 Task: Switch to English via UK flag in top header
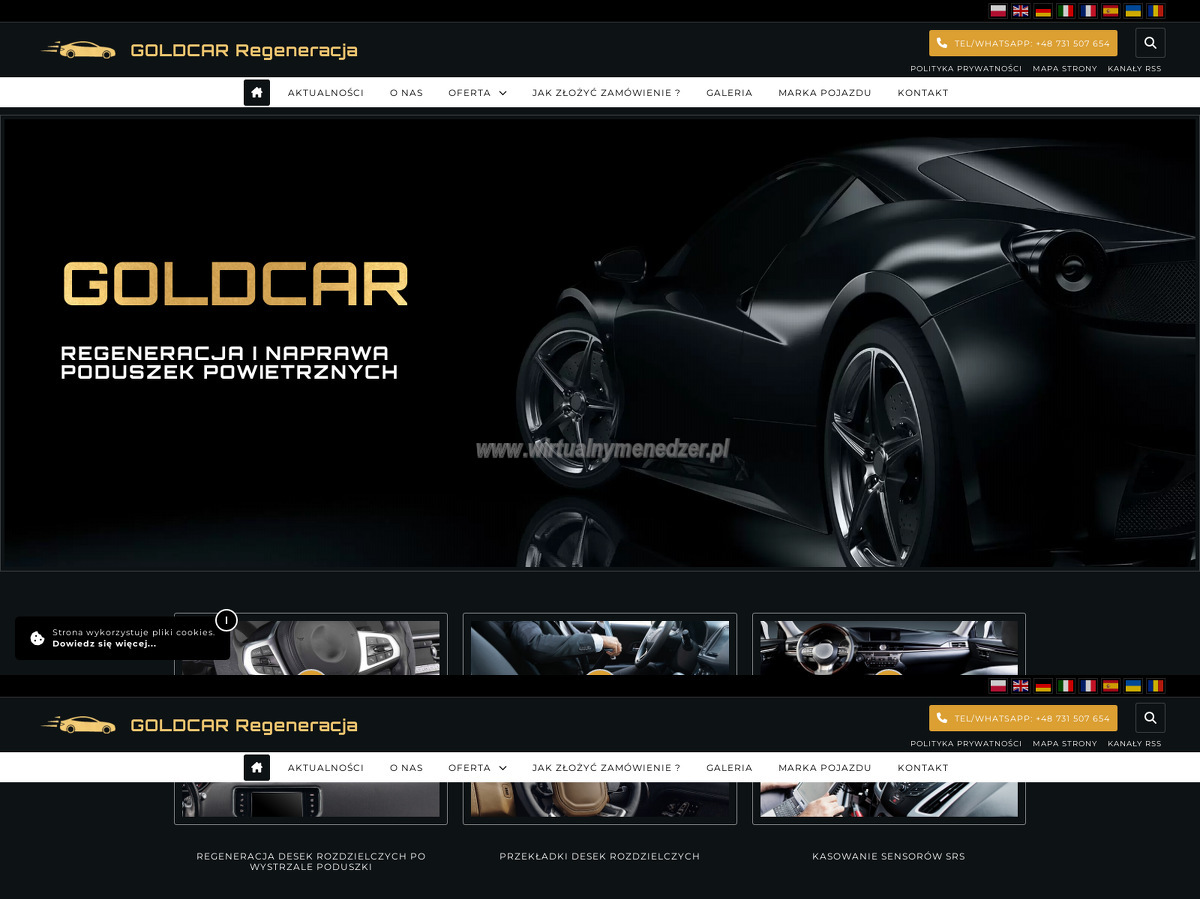pyautogui.click(x=1020, y=11)
